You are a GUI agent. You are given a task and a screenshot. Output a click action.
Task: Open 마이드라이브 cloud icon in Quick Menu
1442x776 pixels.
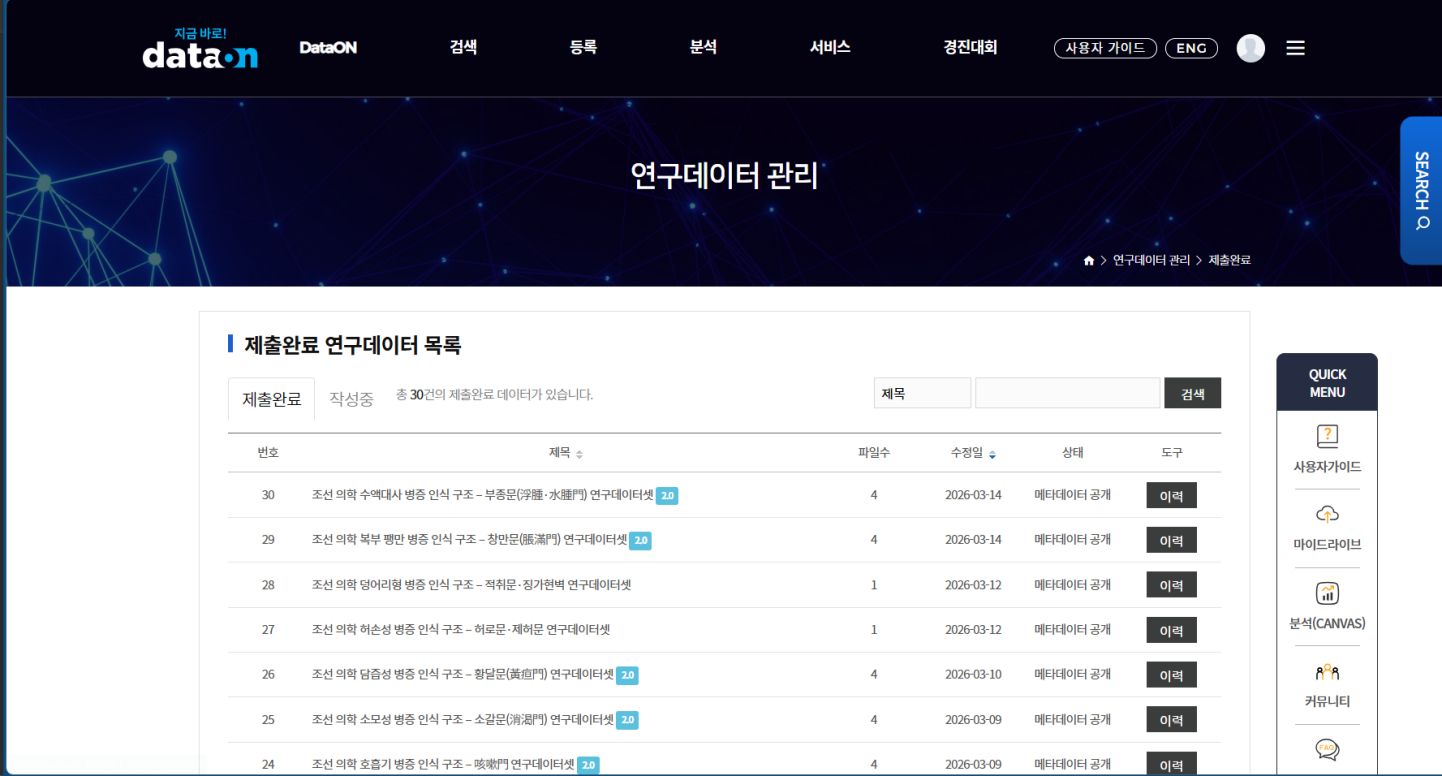pyautogui.click(x=1326, y=513)
